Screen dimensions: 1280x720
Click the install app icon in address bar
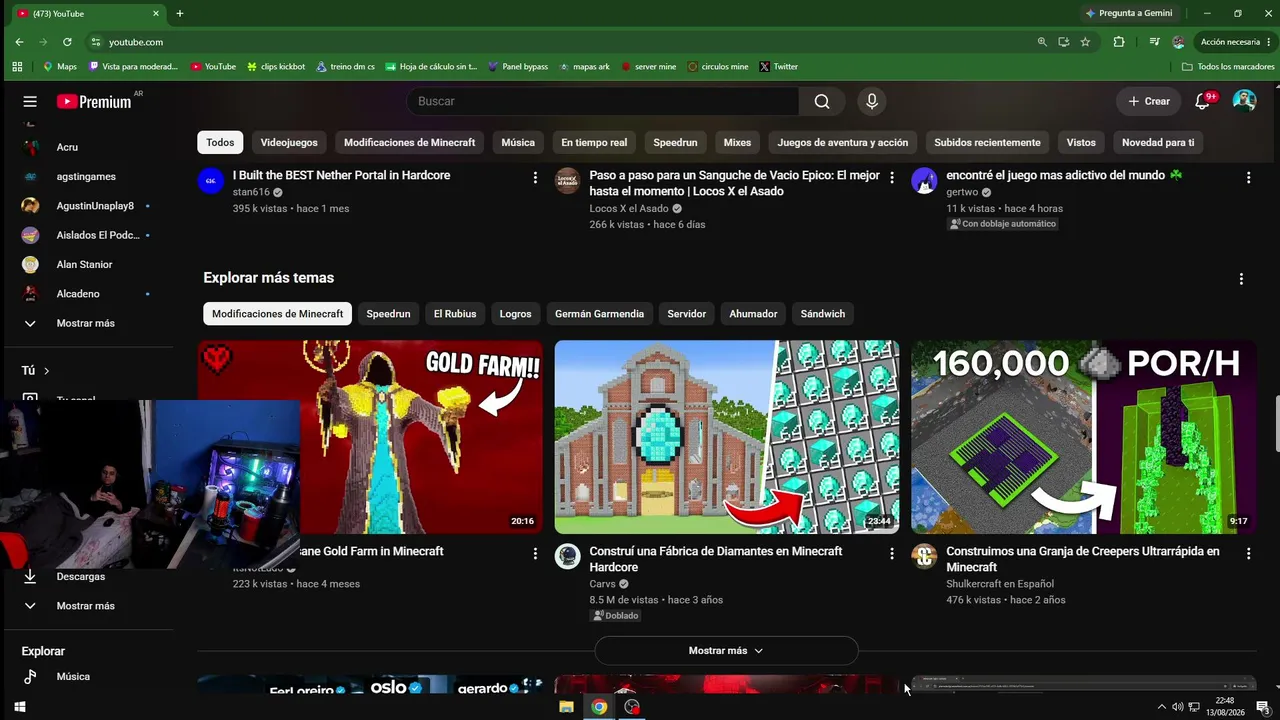tap(1064, 42)
